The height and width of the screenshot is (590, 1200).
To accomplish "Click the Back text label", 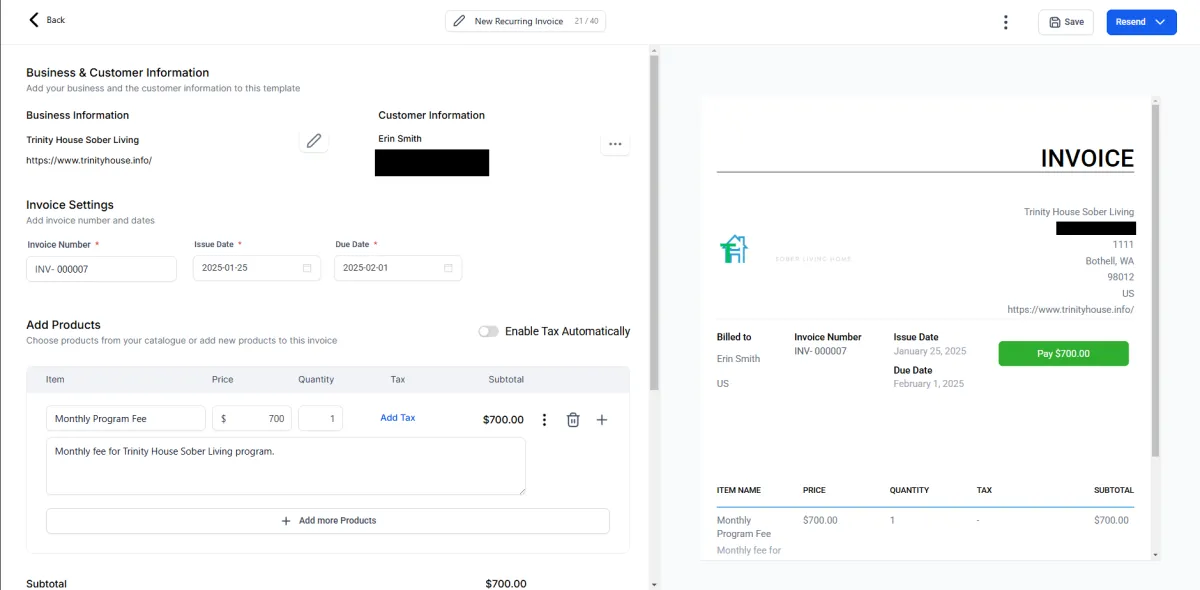I will pos(56,20).
